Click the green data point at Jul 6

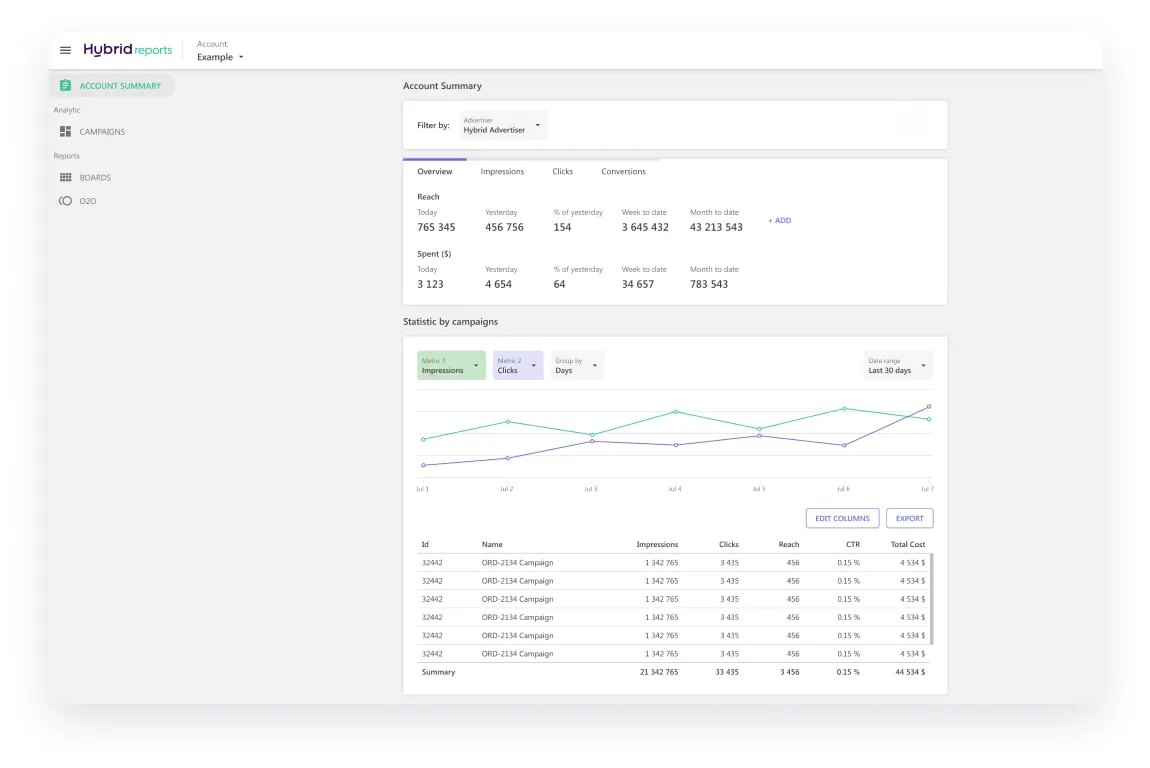(844, 409)
